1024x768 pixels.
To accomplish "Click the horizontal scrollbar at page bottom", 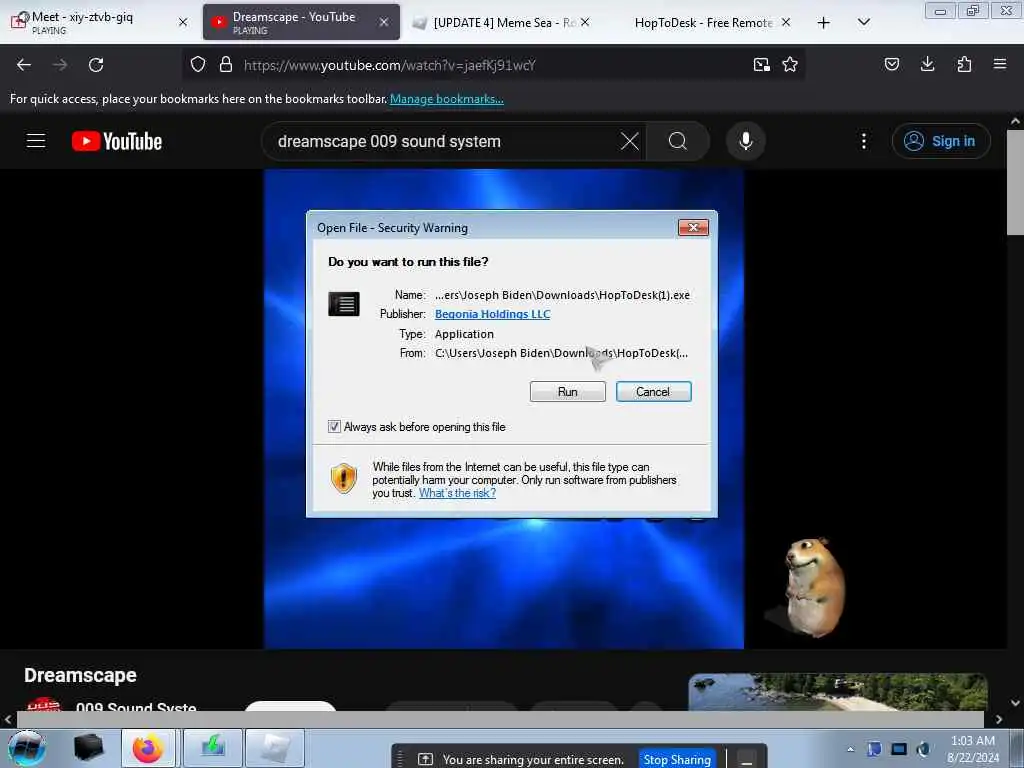I will [x=500, y=719].
